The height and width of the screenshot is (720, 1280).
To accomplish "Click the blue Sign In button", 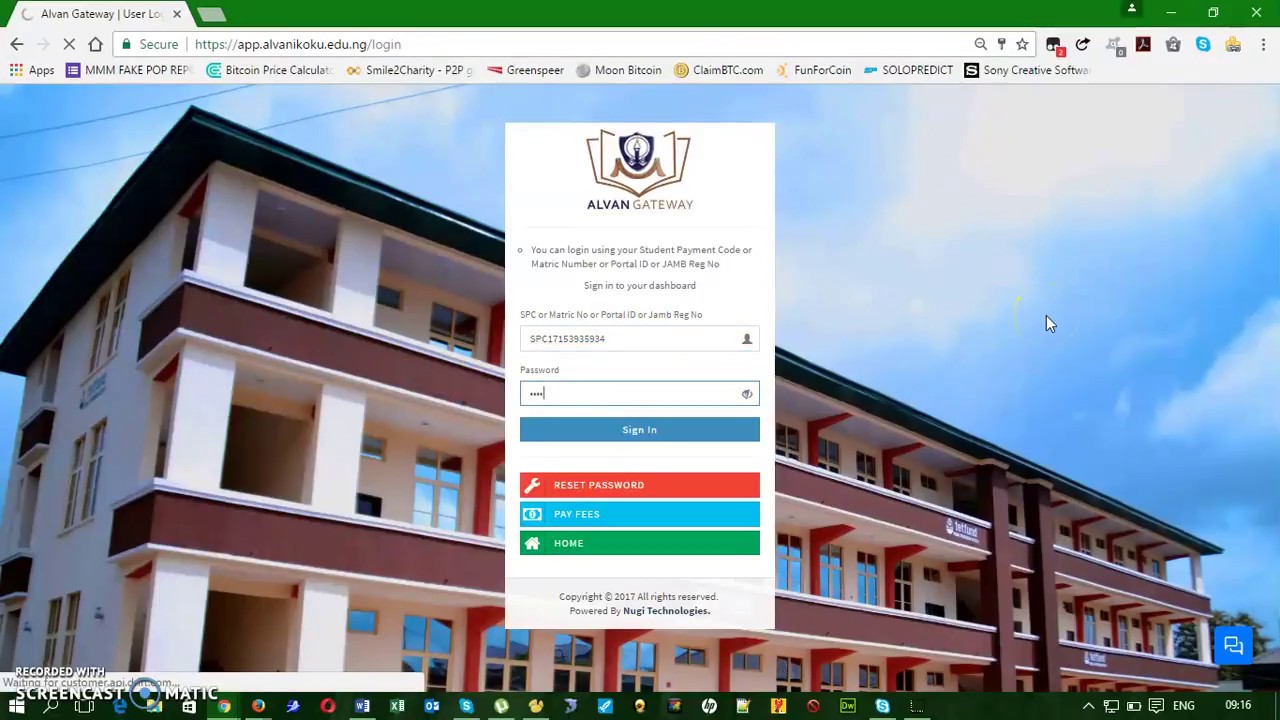I will coord(639,430).
